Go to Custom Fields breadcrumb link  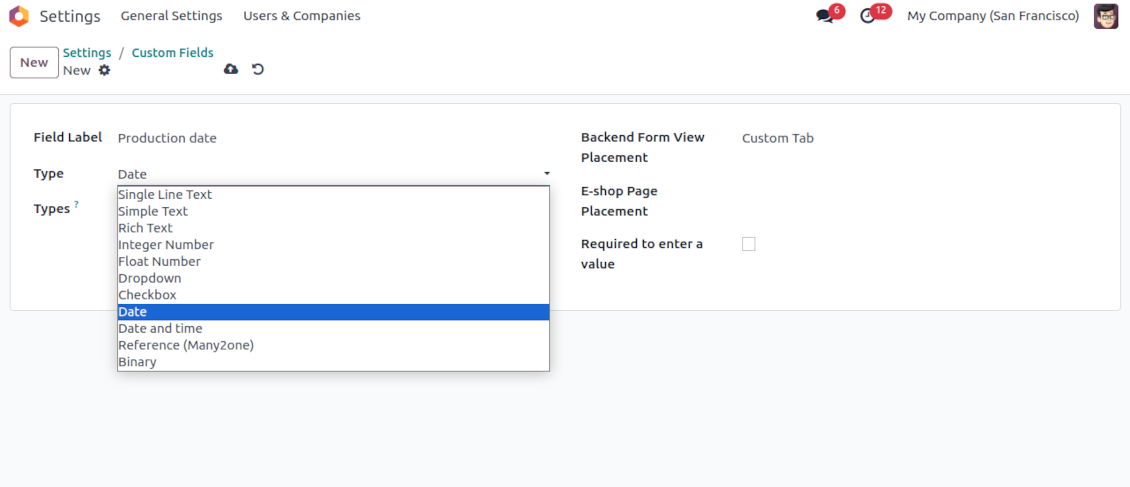coord(172,53)
